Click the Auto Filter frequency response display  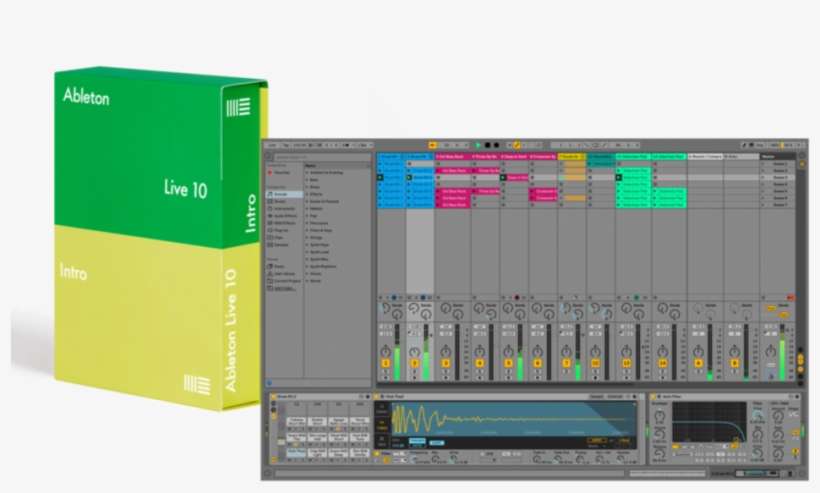709,422
